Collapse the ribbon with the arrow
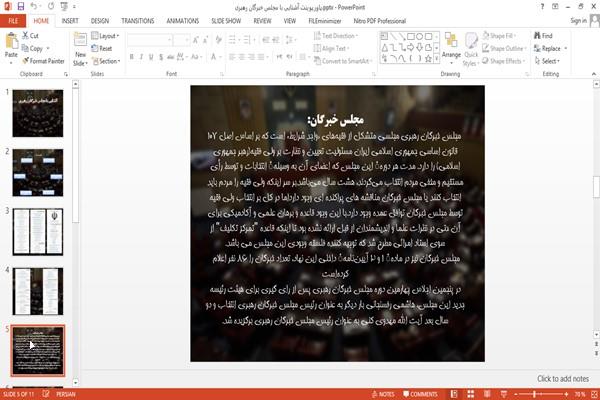Screen dimensions: 600x400 pyautogui.click(x=594, y=74)
